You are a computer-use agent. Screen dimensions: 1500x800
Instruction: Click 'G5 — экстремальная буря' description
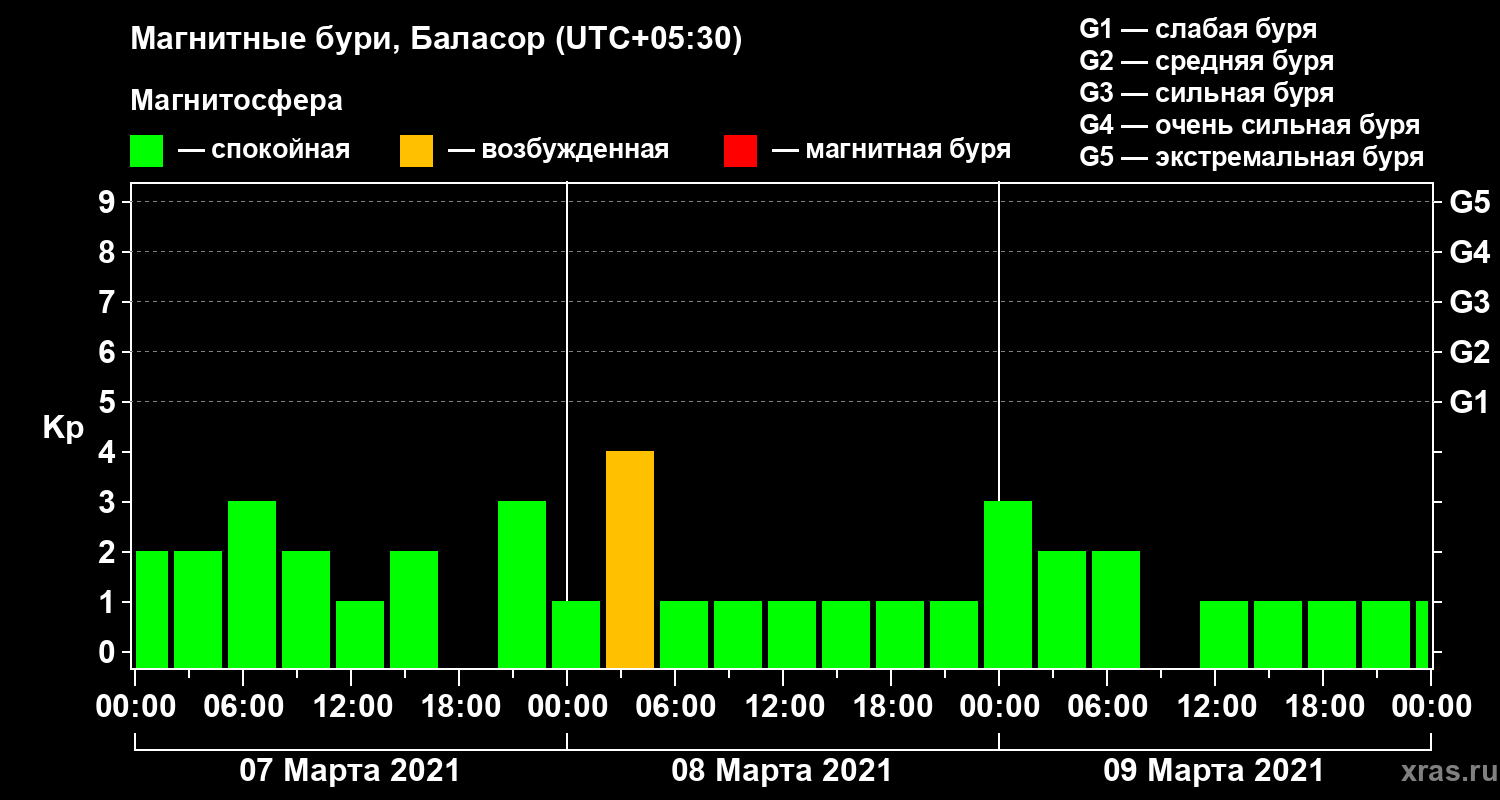click(x=1251, y=158)
